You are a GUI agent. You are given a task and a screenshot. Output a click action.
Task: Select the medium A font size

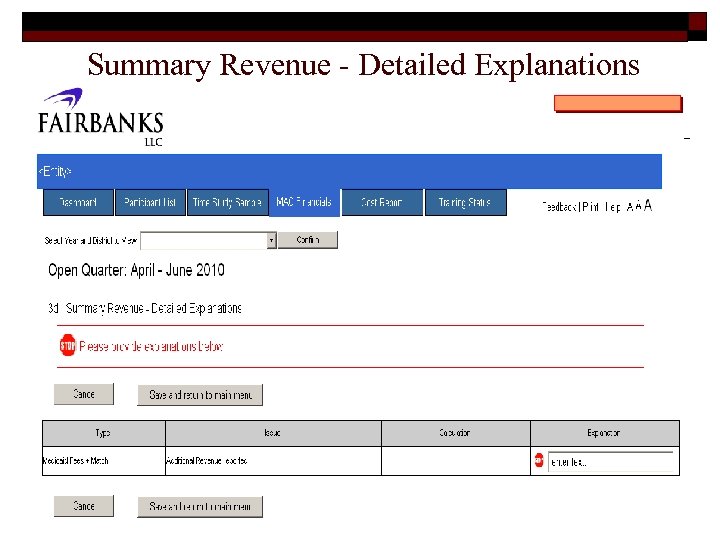[x=638, y=206]
